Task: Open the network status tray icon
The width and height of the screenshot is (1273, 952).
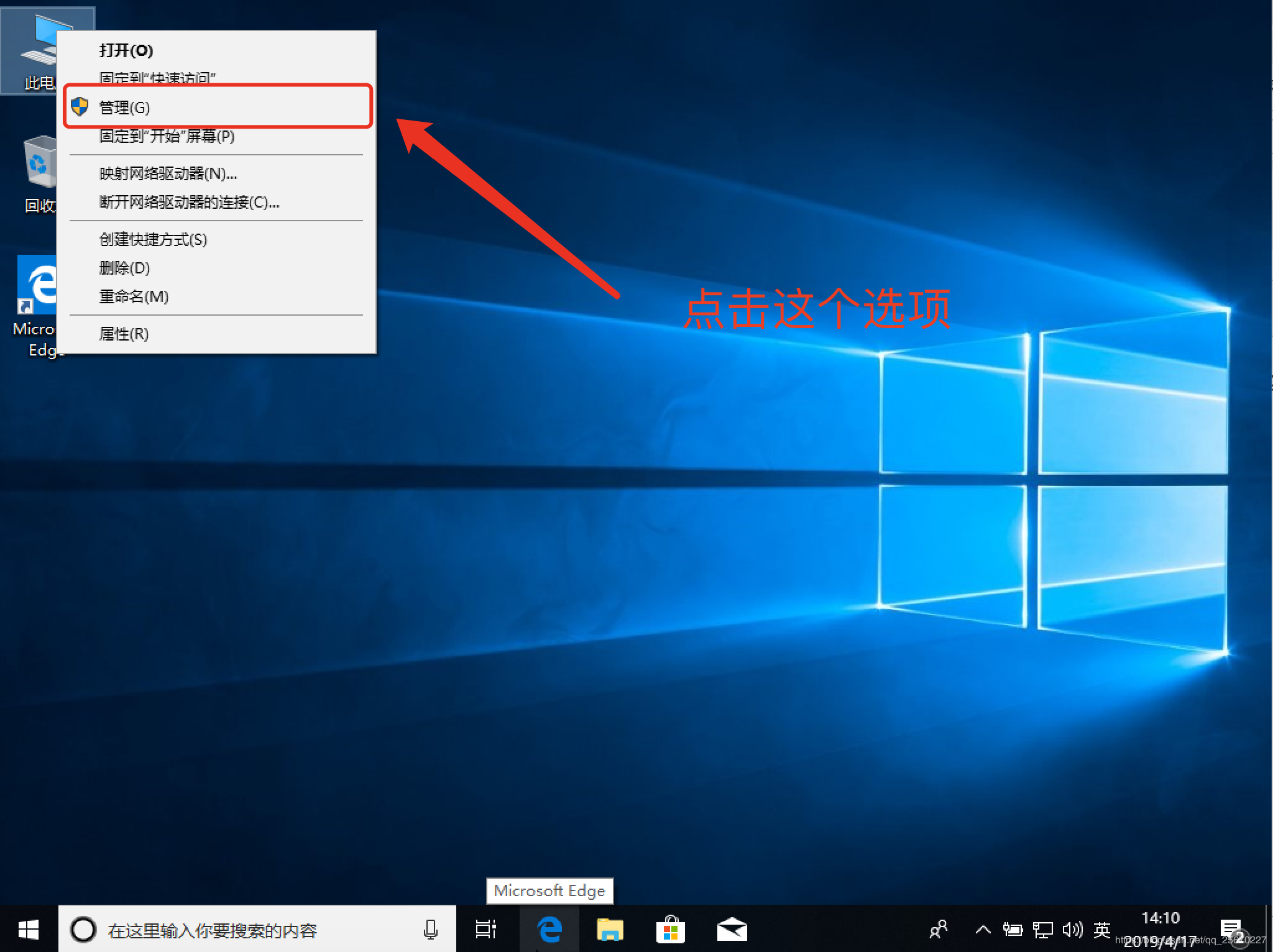Action: pyautogui.click(x=1042, y=930)
